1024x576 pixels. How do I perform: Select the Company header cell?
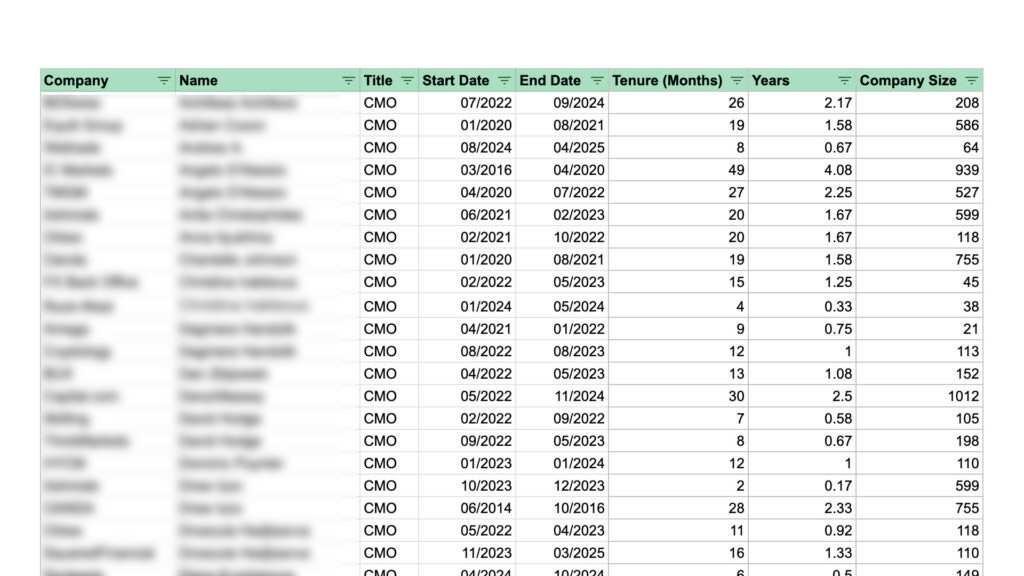coord(108,80)
